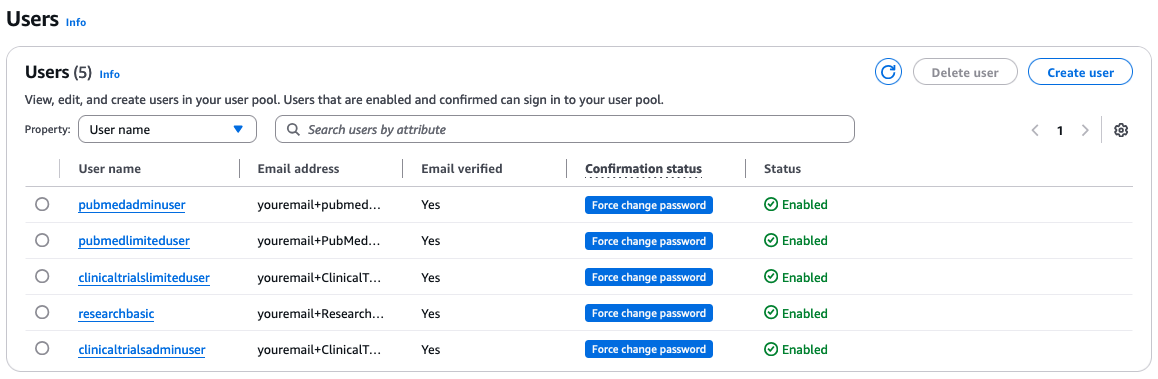Click Enabled status for clinicaltrialslimiteduser
This screenshot has height=379, width=1158.
click(796, 277)
